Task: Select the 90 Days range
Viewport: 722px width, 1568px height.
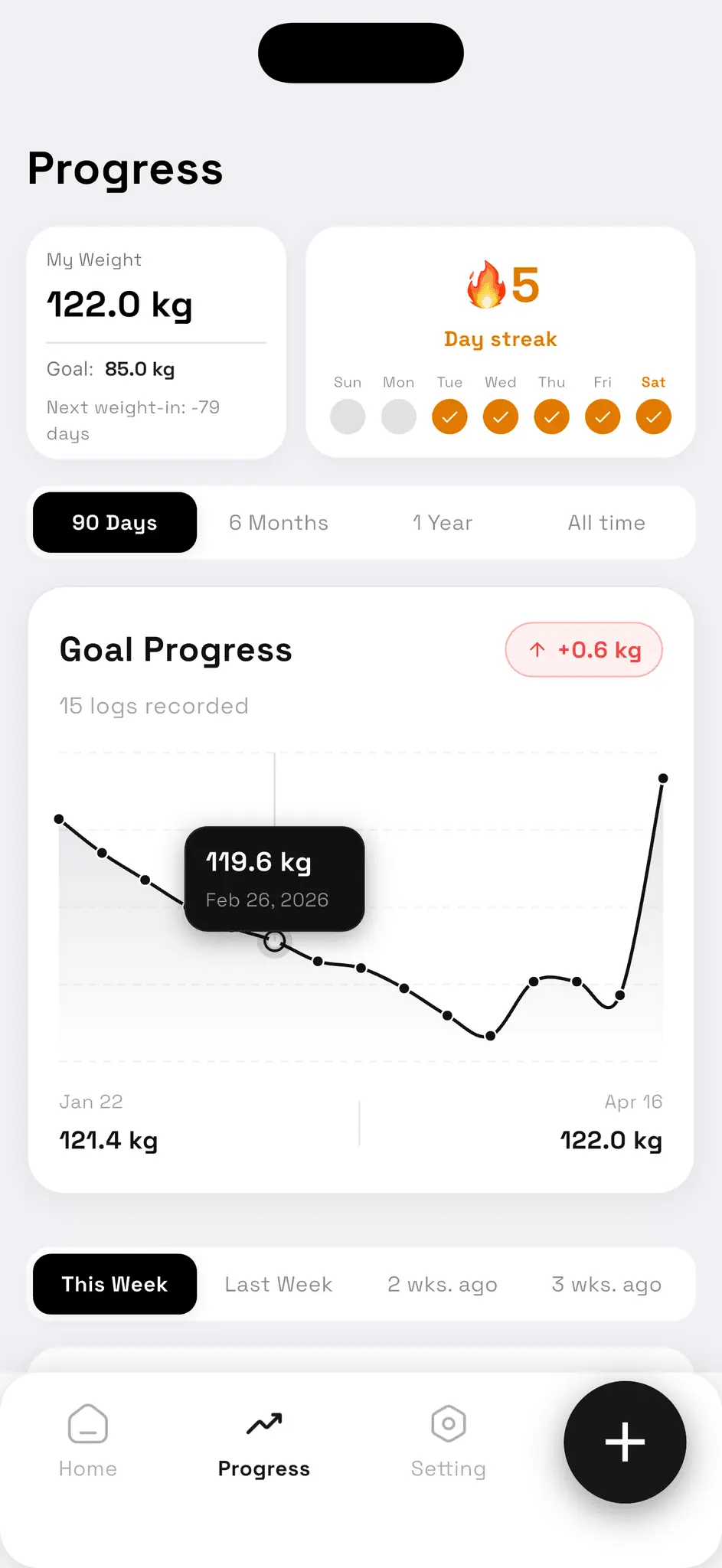Action: (x=115, y=522)
